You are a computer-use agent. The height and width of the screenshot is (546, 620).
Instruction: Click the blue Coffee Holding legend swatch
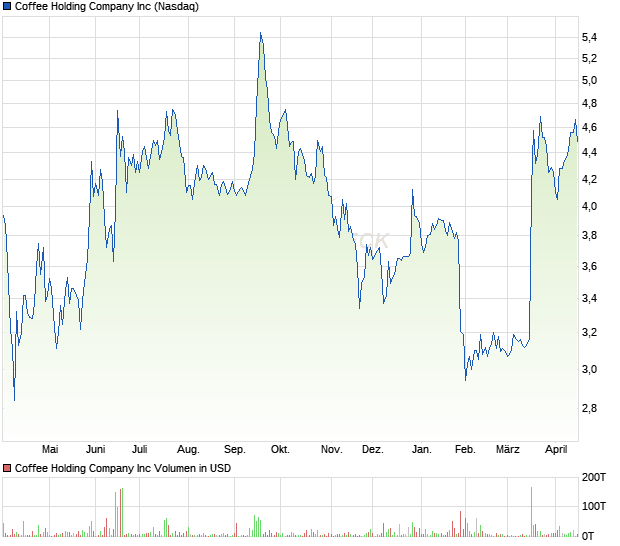coord(7,6)
